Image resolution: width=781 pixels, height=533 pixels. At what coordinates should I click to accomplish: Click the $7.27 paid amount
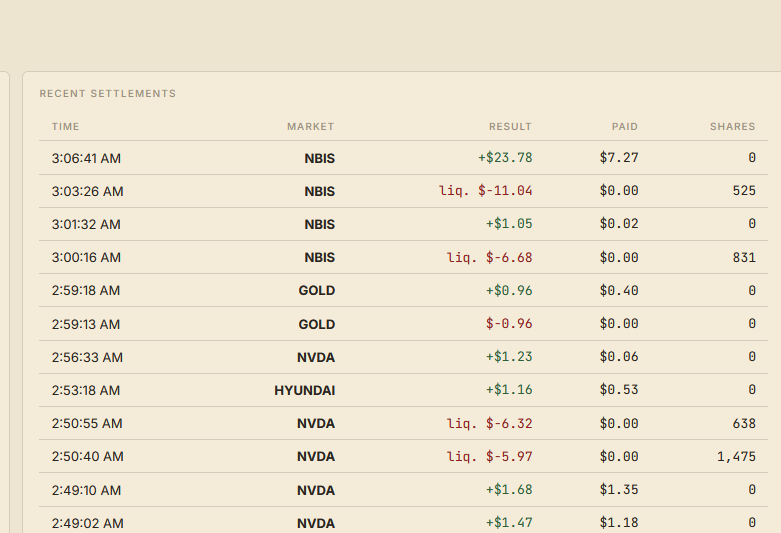point(619,158)
